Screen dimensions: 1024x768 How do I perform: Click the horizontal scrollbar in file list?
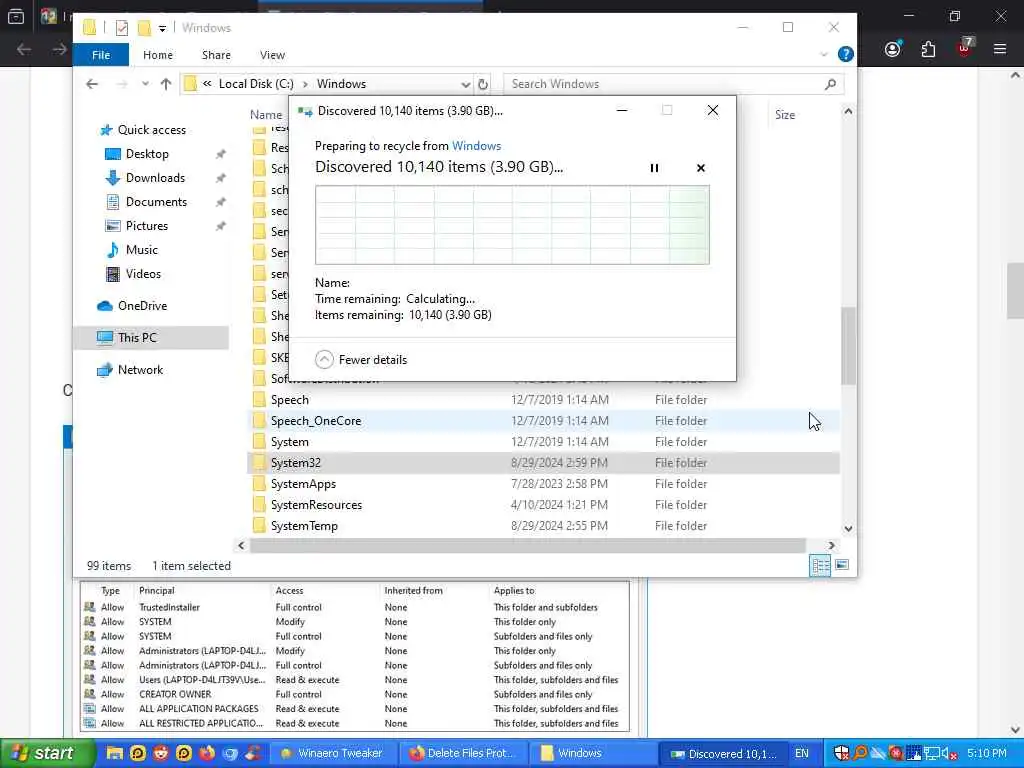tap(528, 545)
